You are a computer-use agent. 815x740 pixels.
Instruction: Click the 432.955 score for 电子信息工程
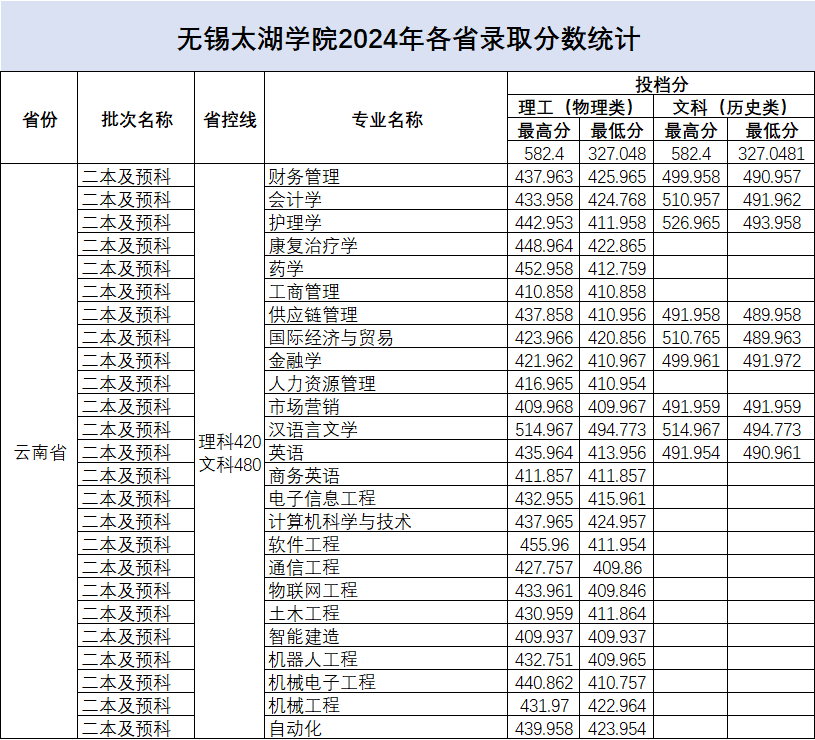coord(544,498)
